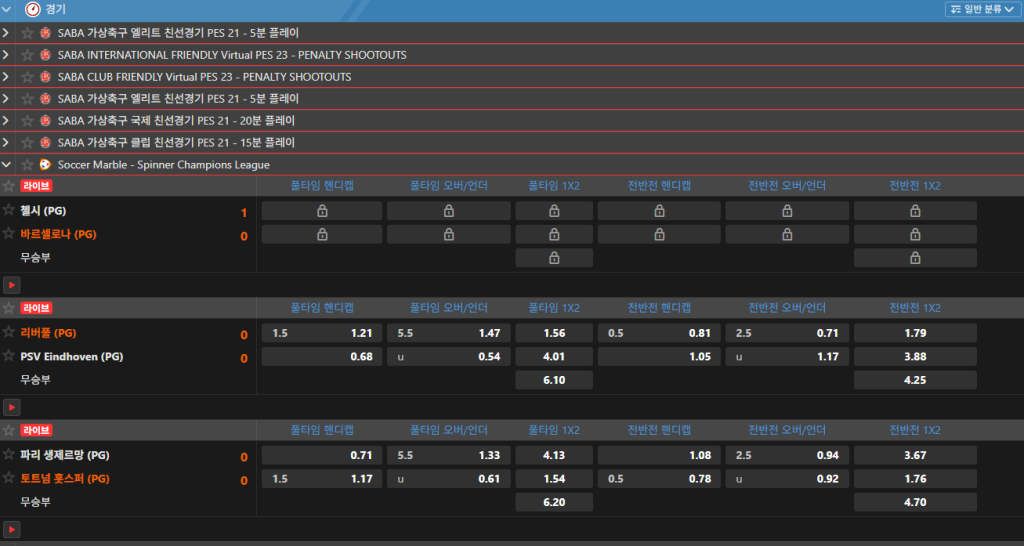Select PSV first-half under odds 1.17
The width and height of the screenshot is (1024, 546).
pyautogui.click(x=787, y=357)
